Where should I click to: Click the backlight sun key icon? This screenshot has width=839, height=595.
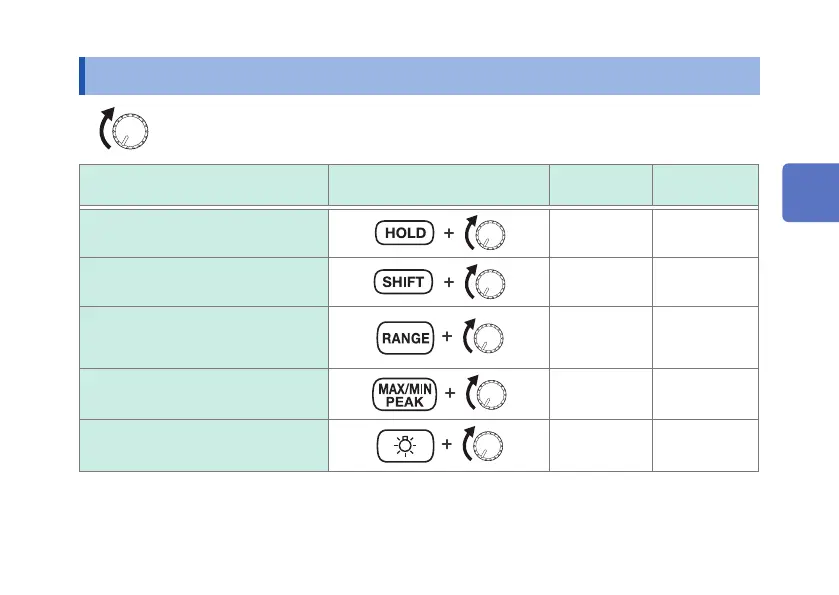(x=405, y=445)
